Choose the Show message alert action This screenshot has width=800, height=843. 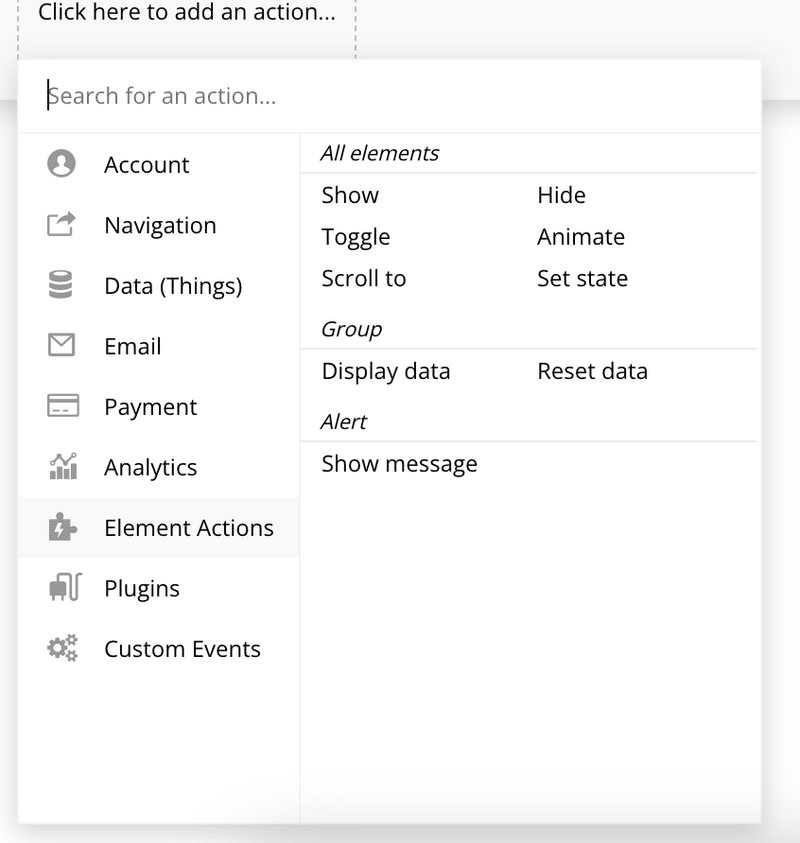[399, 464]
